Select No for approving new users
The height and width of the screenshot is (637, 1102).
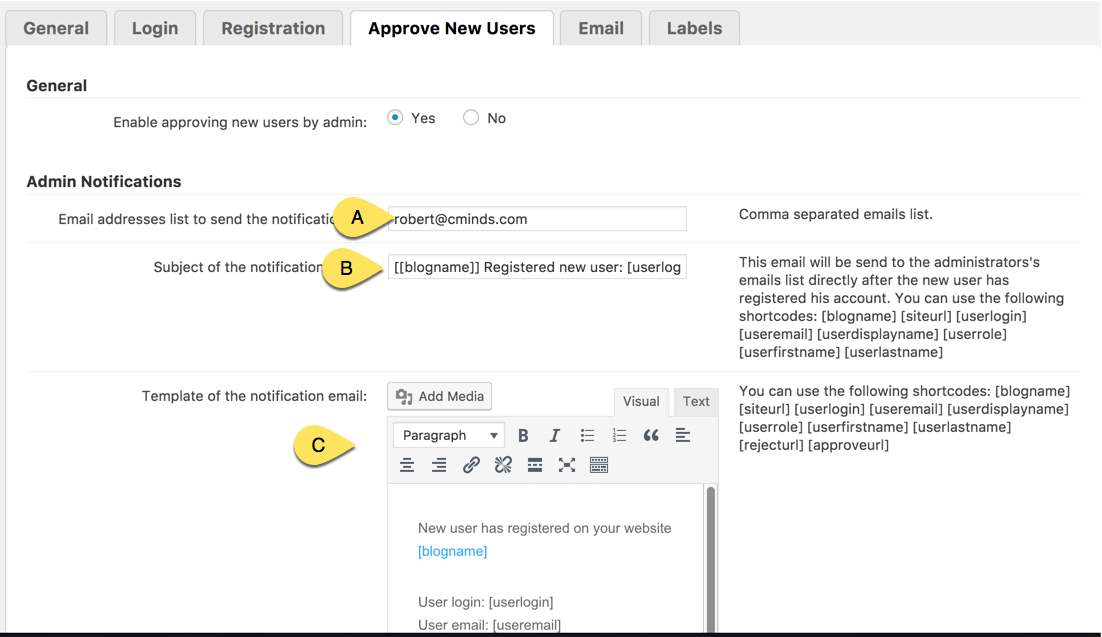[x=471, y=118]
